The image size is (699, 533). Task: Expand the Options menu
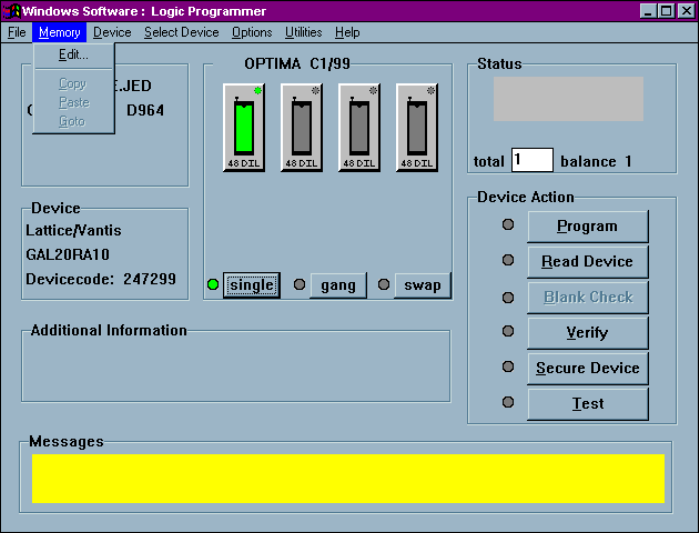click(252, 32)
